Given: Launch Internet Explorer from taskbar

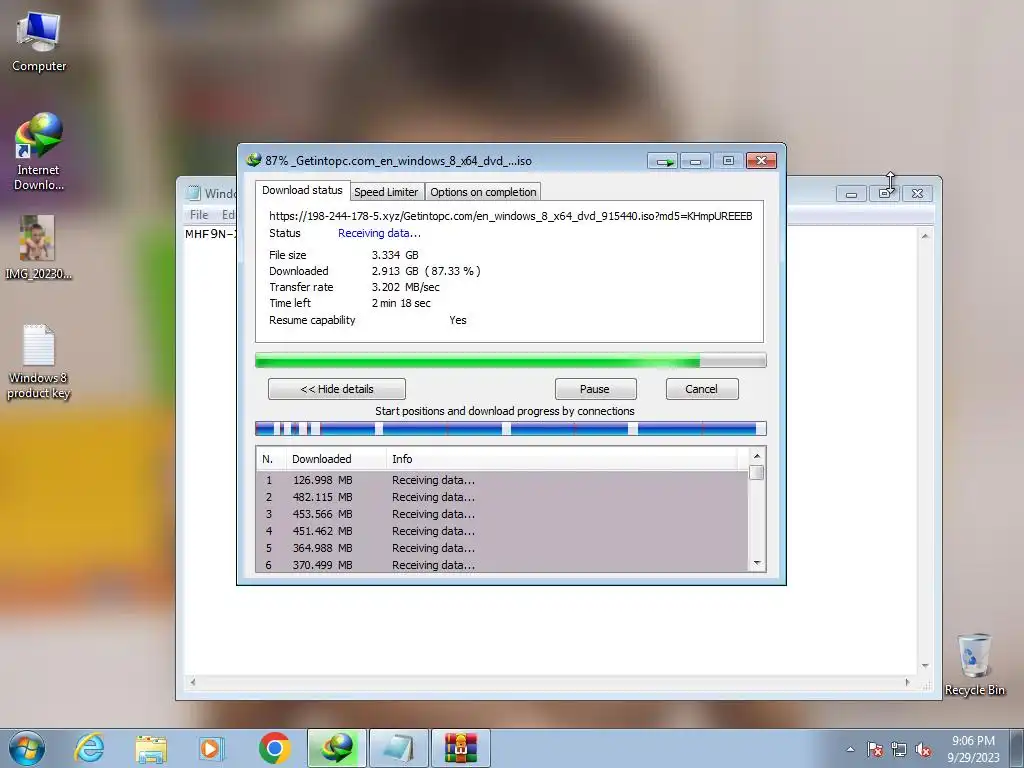Looking at the screenshot, I should [89, 748].
